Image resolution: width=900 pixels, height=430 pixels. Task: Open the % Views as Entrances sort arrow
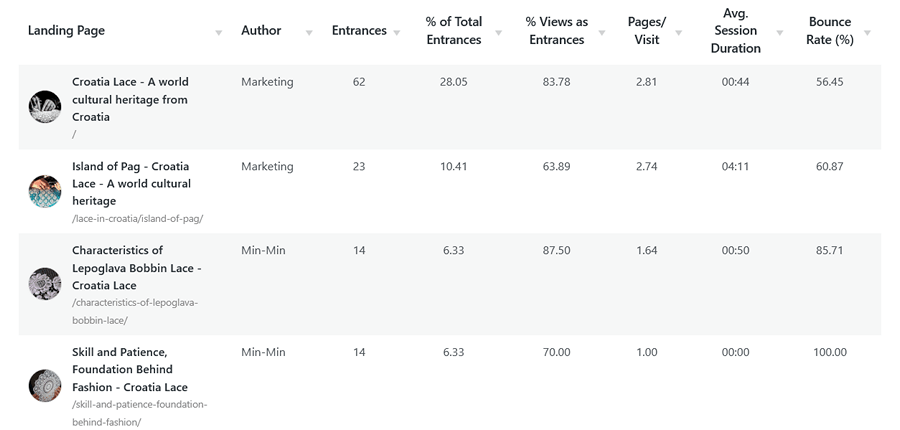tap(602, 33)
